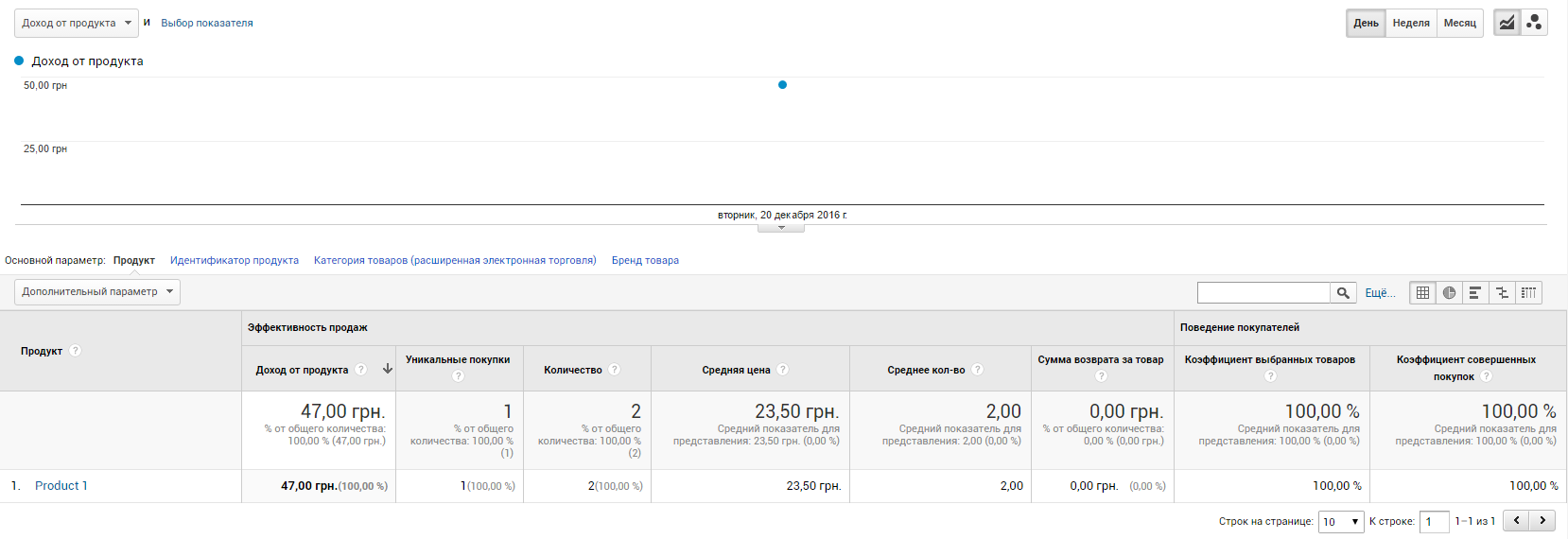The image size is (1568, 539).
Task: Click the К строке page number field
Action: 1435,522
